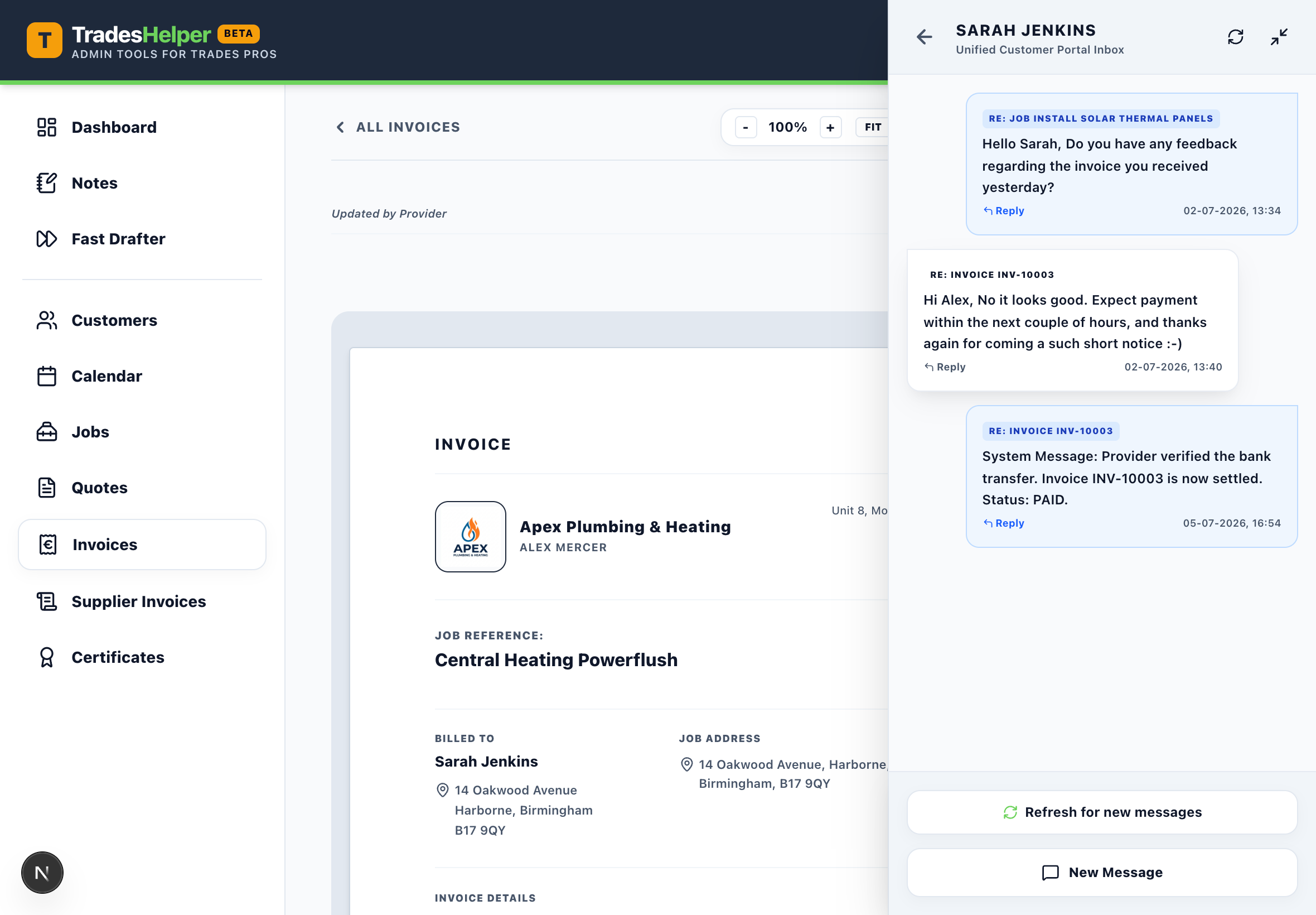Image resolution: width=1316 pixels, height=915 pixels.
Task: Open the Customers section
Action: 142,320
